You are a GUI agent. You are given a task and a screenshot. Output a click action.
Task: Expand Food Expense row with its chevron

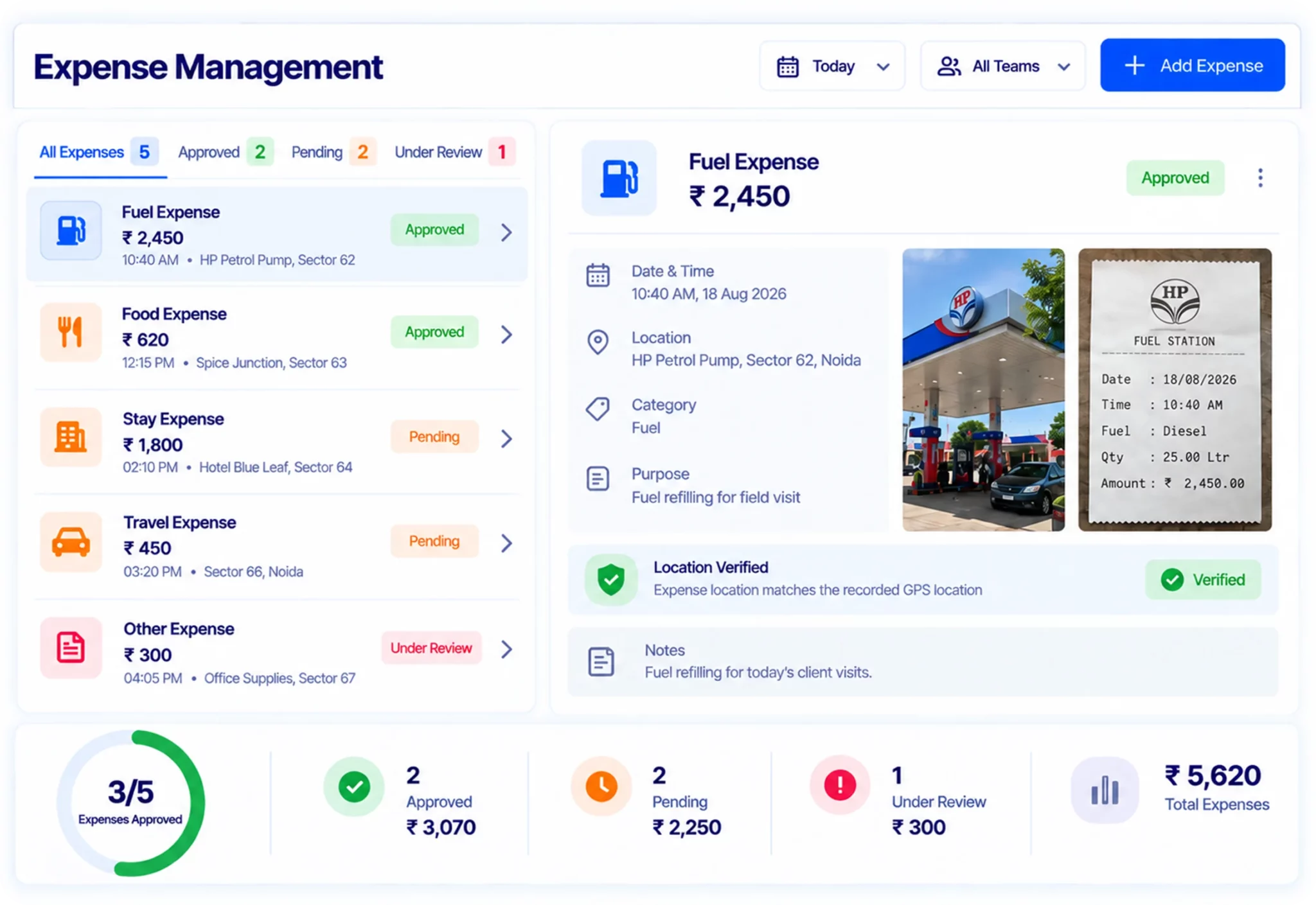506,334
